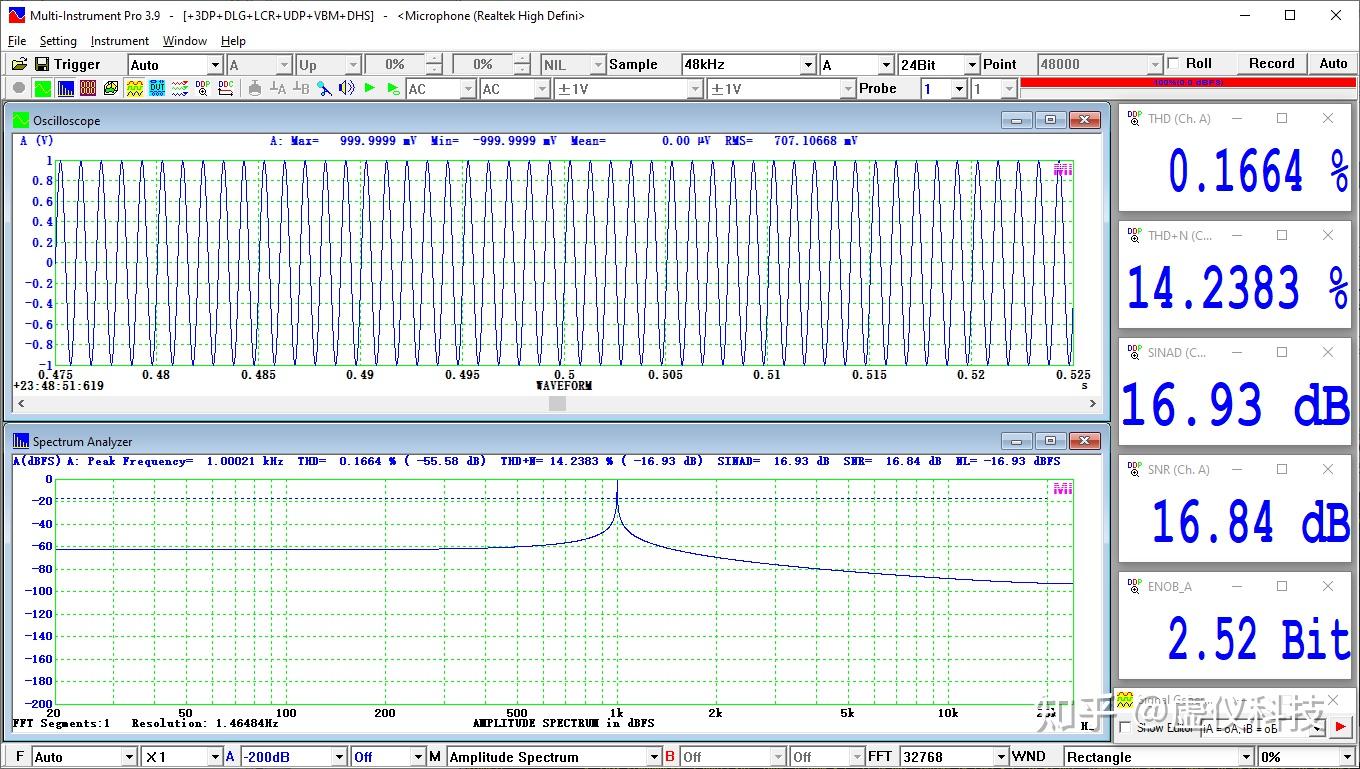
Task: Open the Setting menu
Action: [x=58, y=41]
